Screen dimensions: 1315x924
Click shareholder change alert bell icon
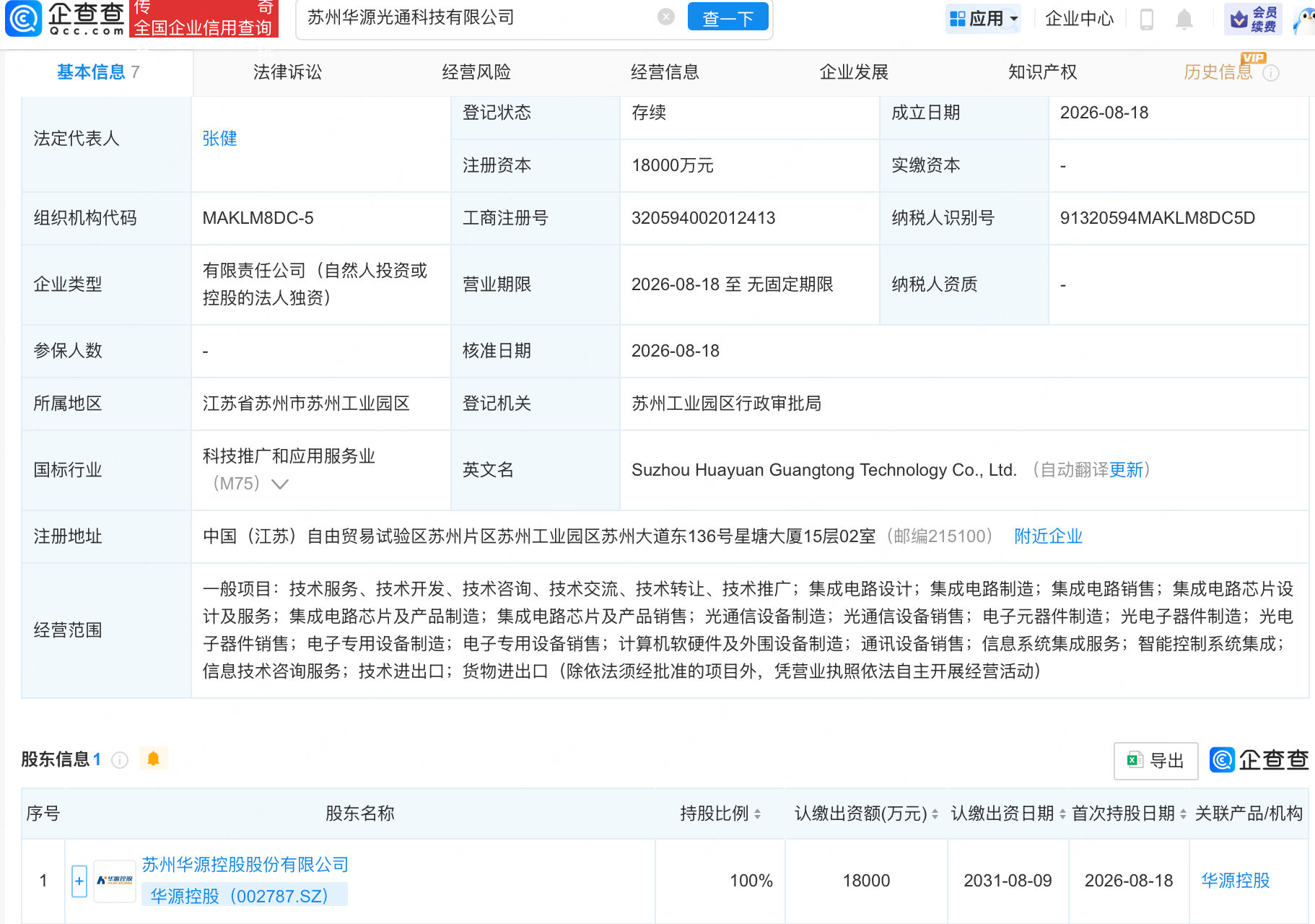coord(153,759)
